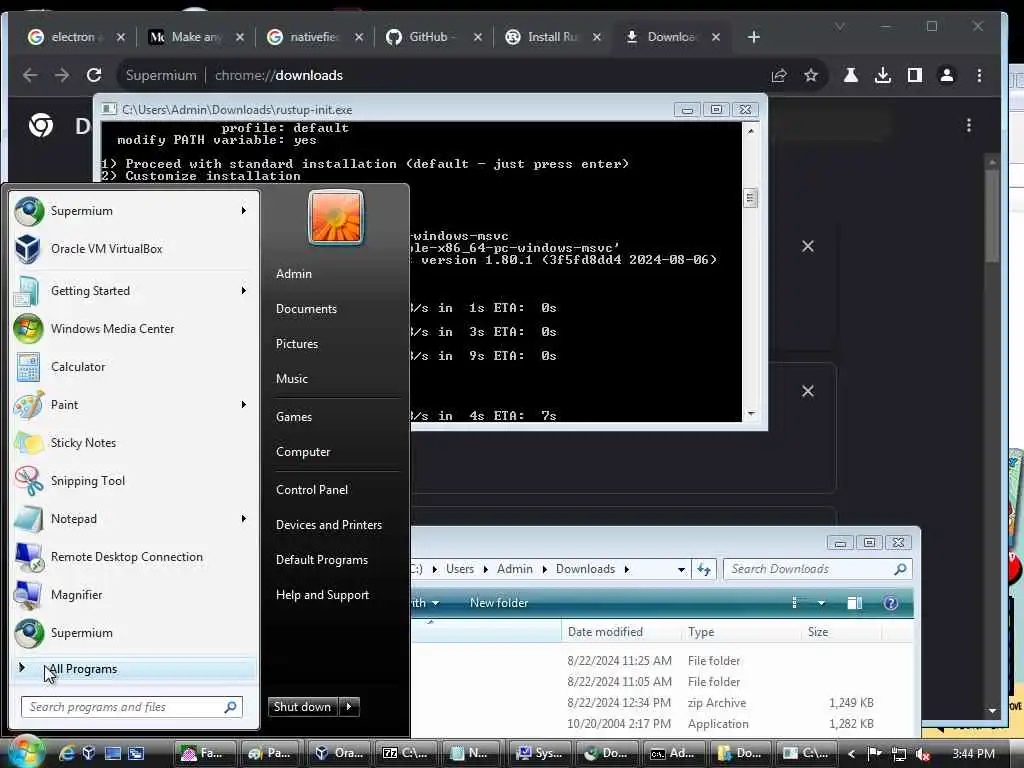Open Admin user folder

pyautogui.click(x=294, y=274)
